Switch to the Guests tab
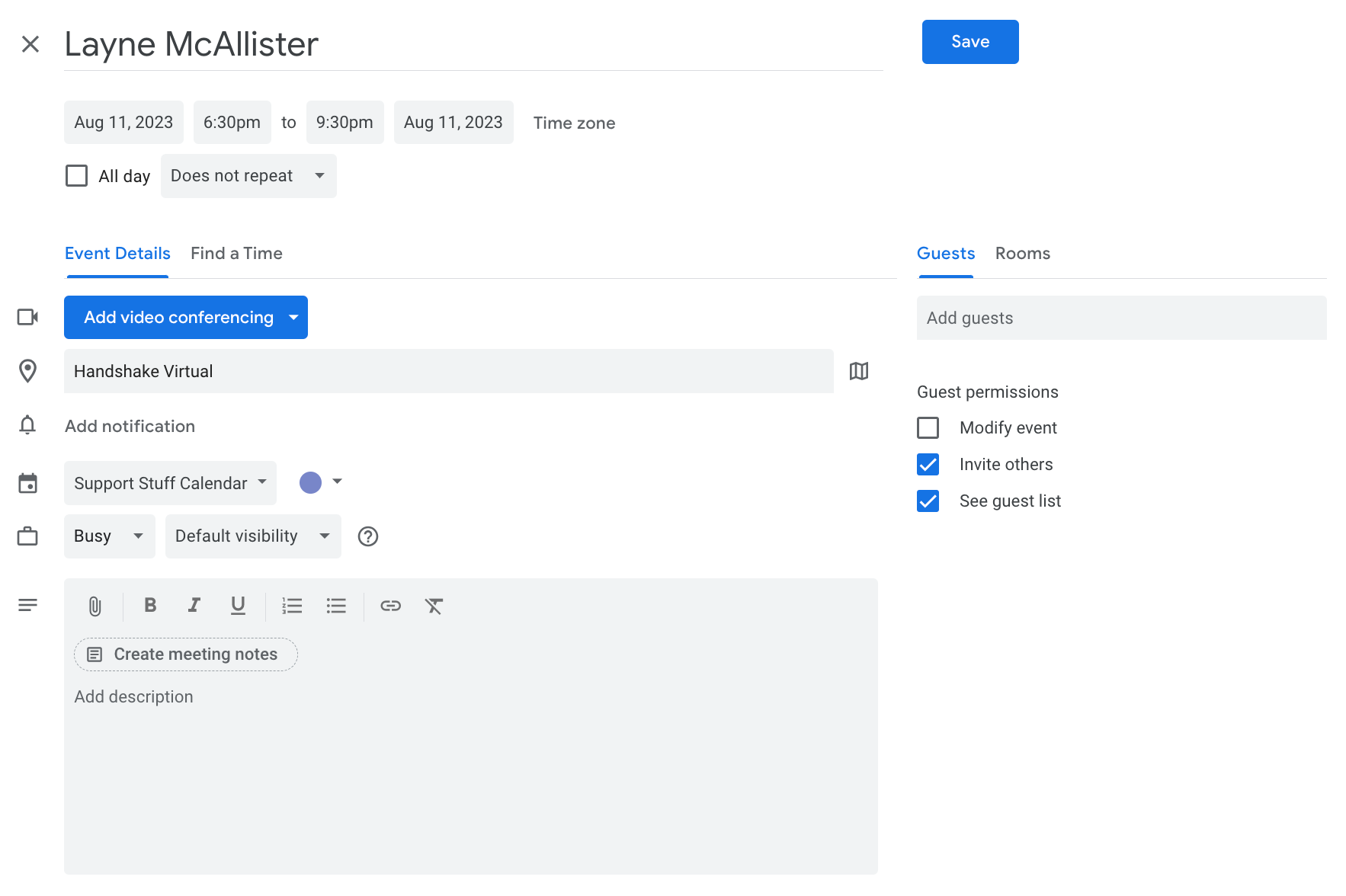1346x896 pixels. click(x=946, y=254)
